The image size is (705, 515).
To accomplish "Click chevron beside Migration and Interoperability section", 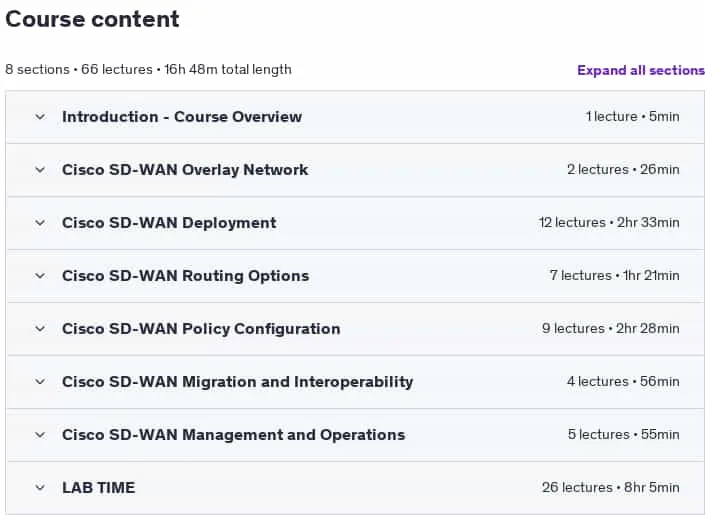I will pos(40,382).
